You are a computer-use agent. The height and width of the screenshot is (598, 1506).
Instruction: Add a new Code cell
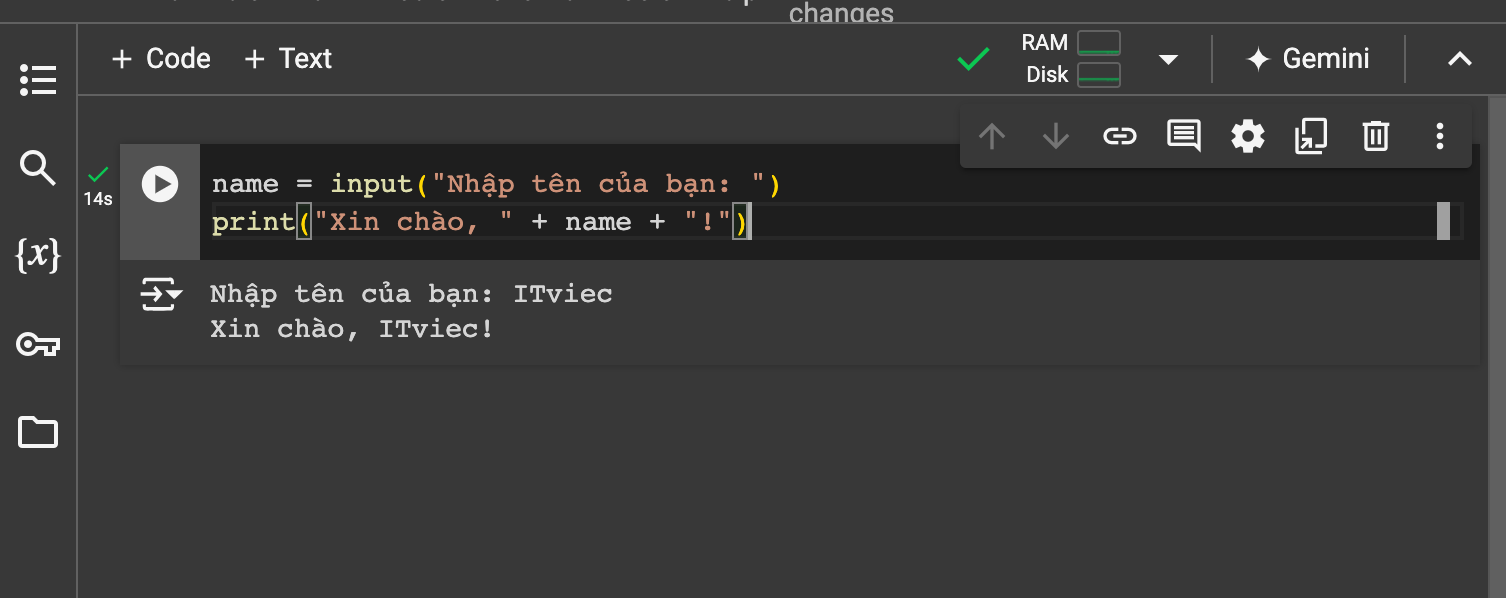(161, 59)
